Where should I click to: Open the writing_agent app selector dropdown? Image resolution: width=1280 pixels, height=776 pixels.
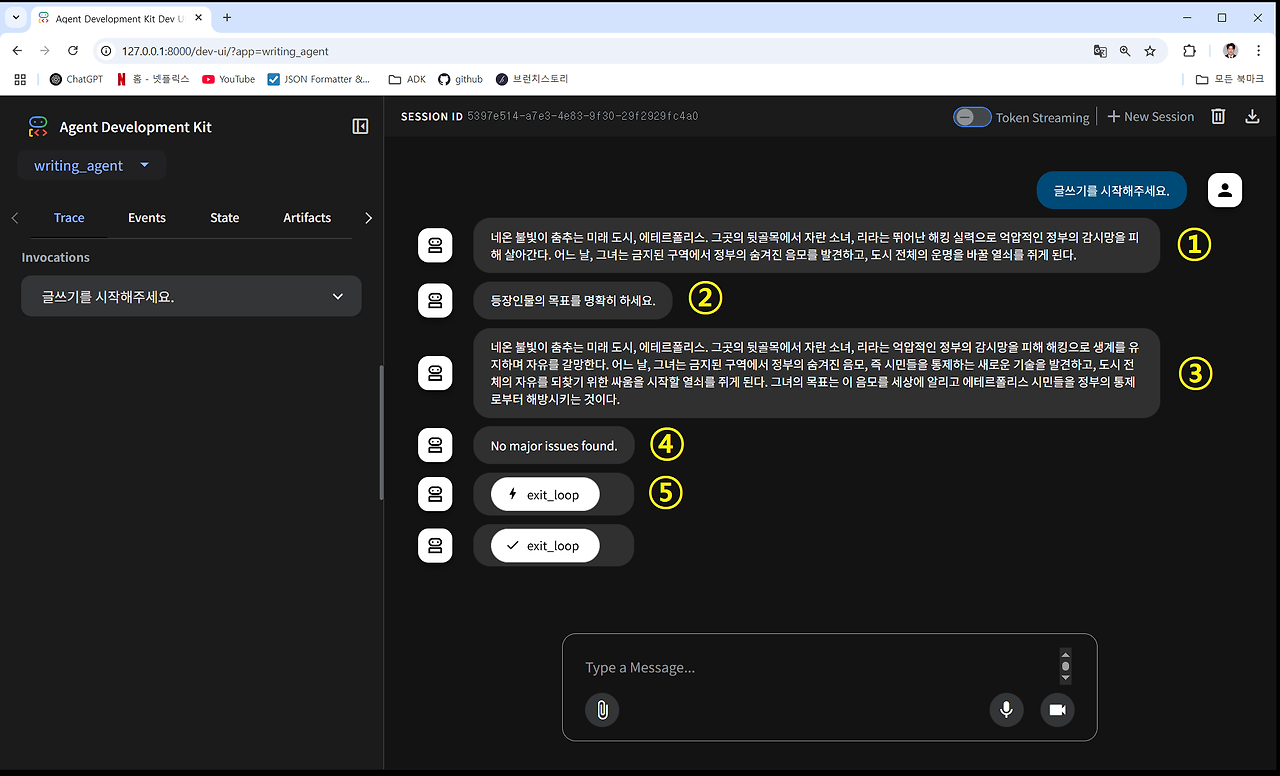coord(92,166)
